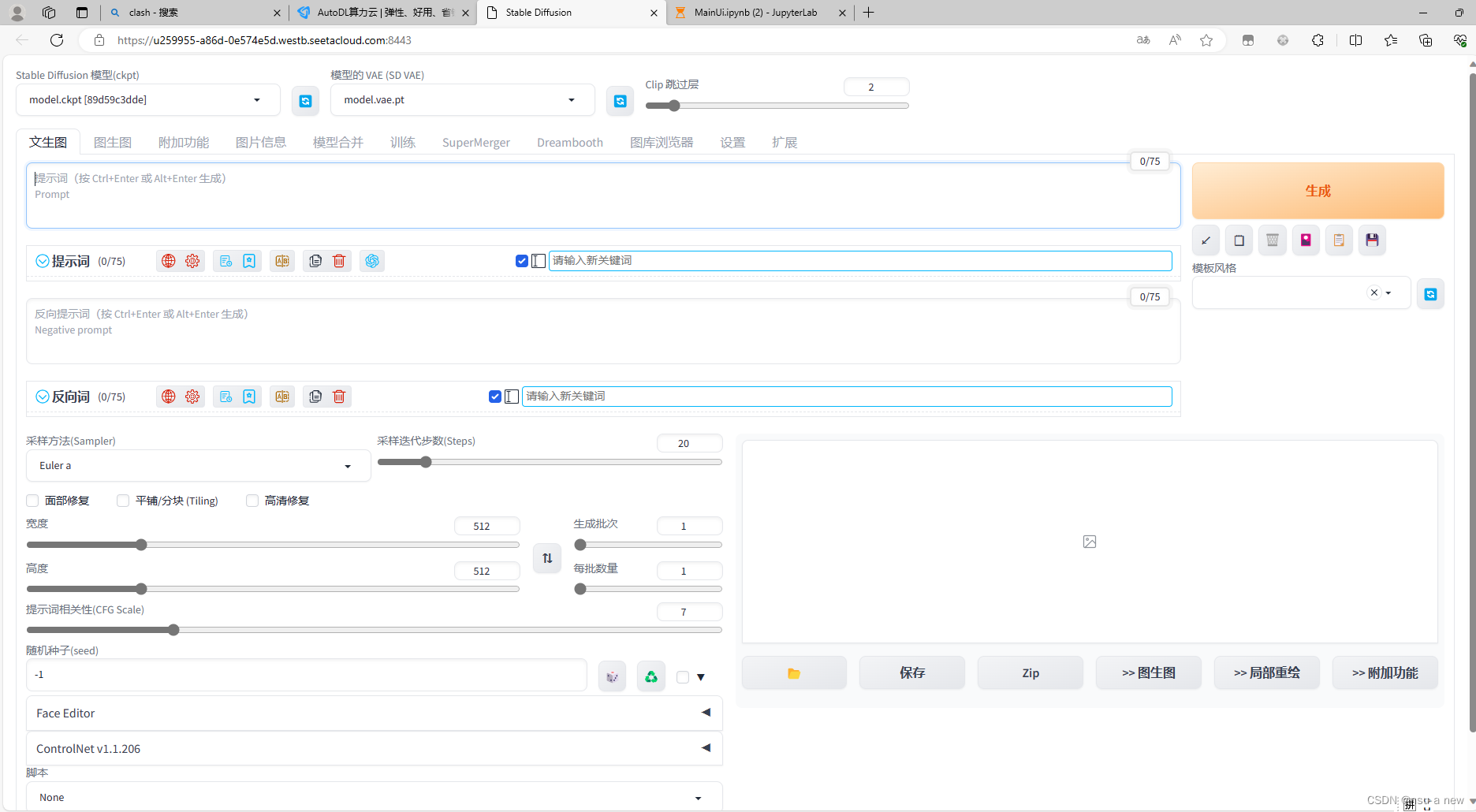Switch to the 图片信息 tab
This screenshot has width=1476, height=812.
(x=261, y=143)
